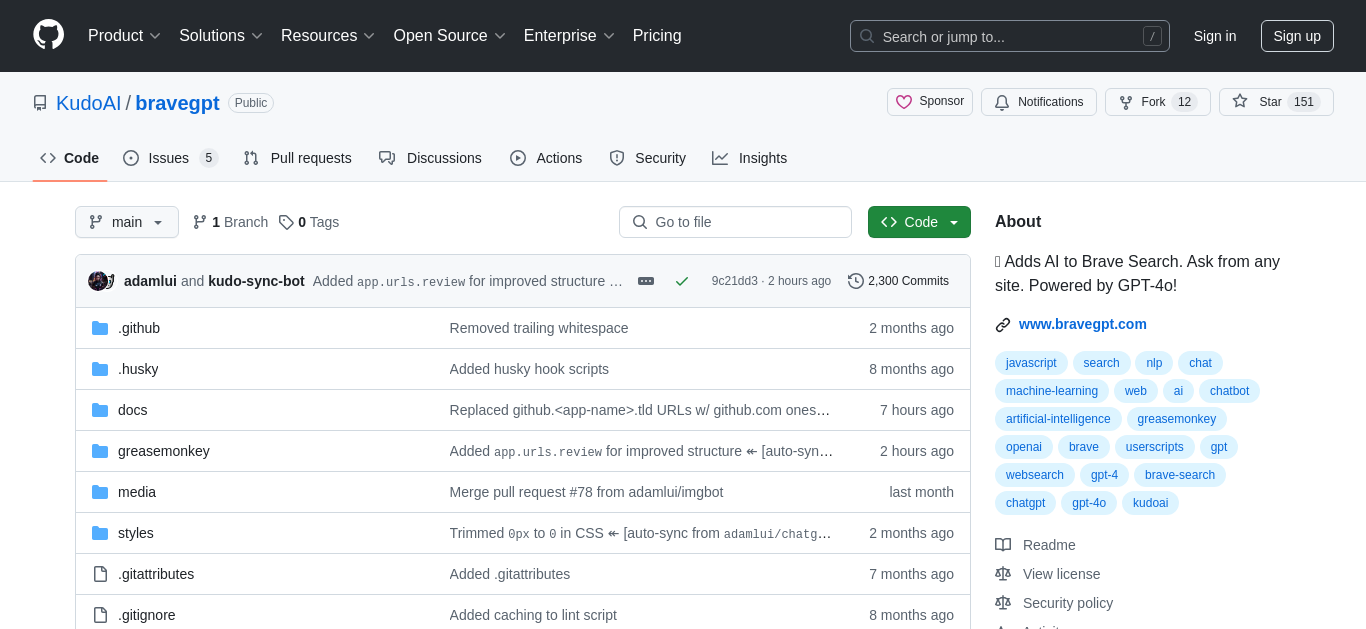Click the green check status icon
The image size is (1366, 629).
click(682, 281)
